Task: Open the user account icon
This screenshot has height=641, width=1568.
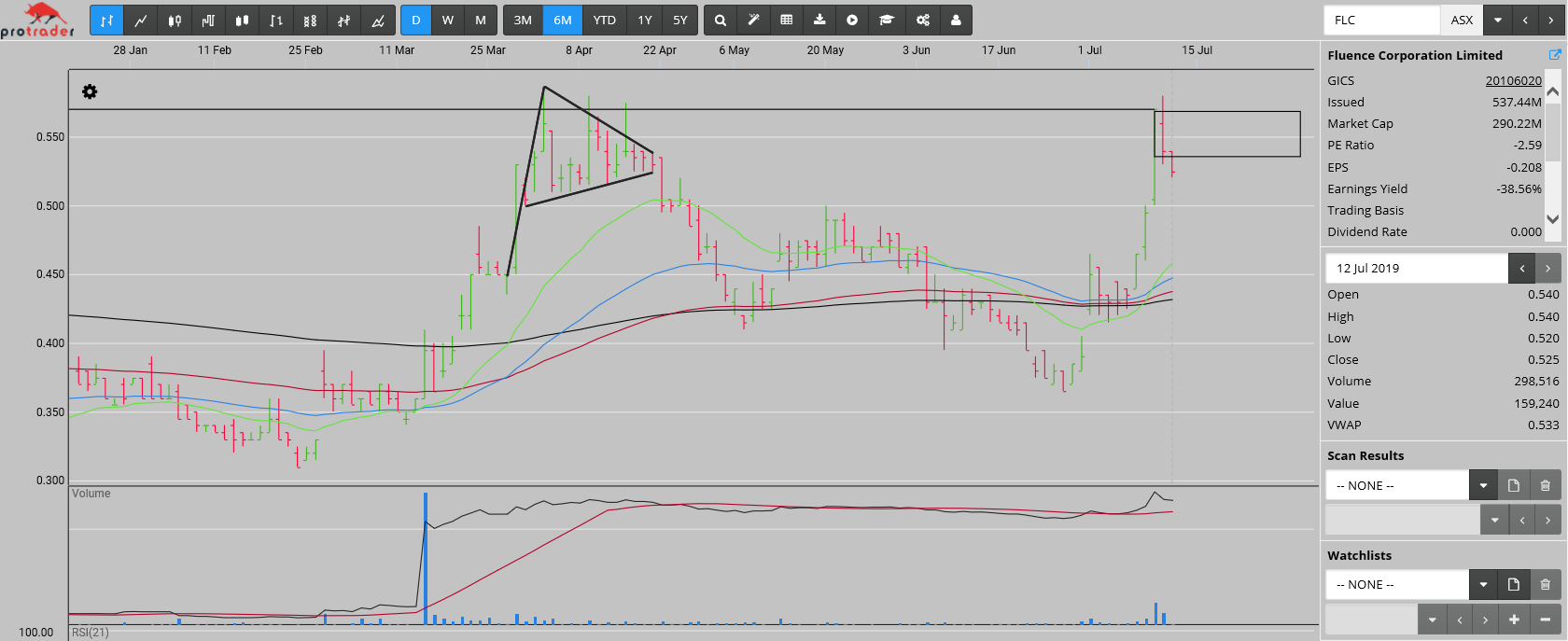Action: pos(956,21)
